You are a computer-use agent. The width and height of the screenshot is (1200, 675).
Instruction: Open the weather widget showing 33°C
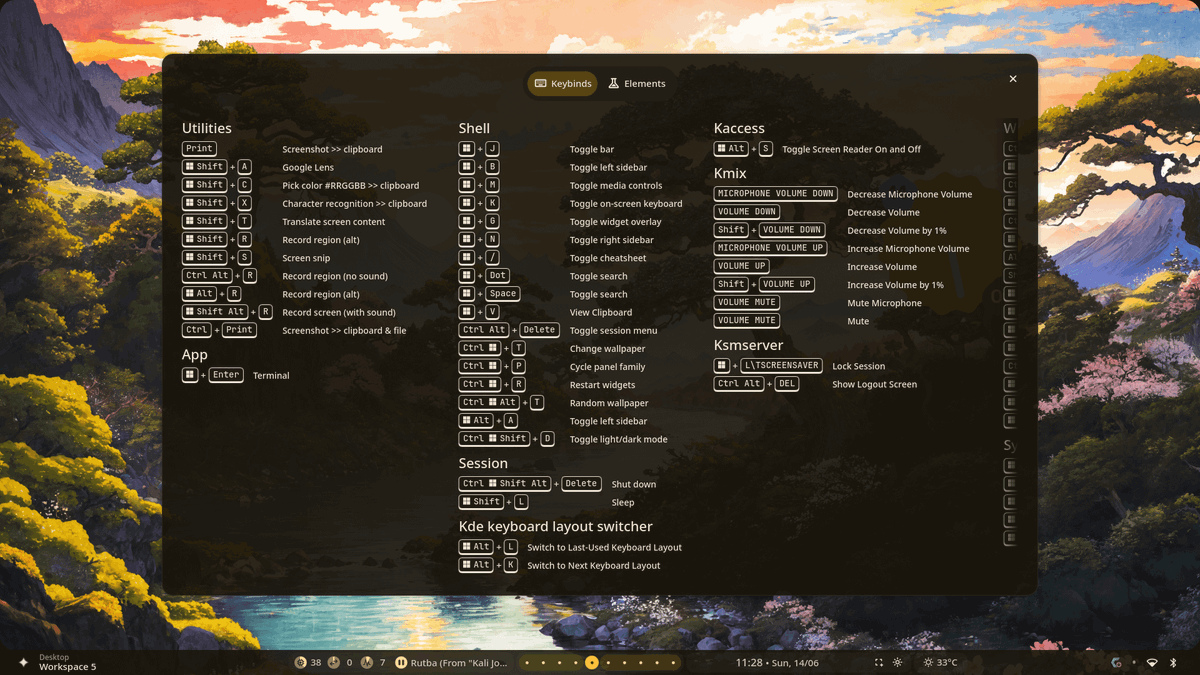click(x=940, y=662)
